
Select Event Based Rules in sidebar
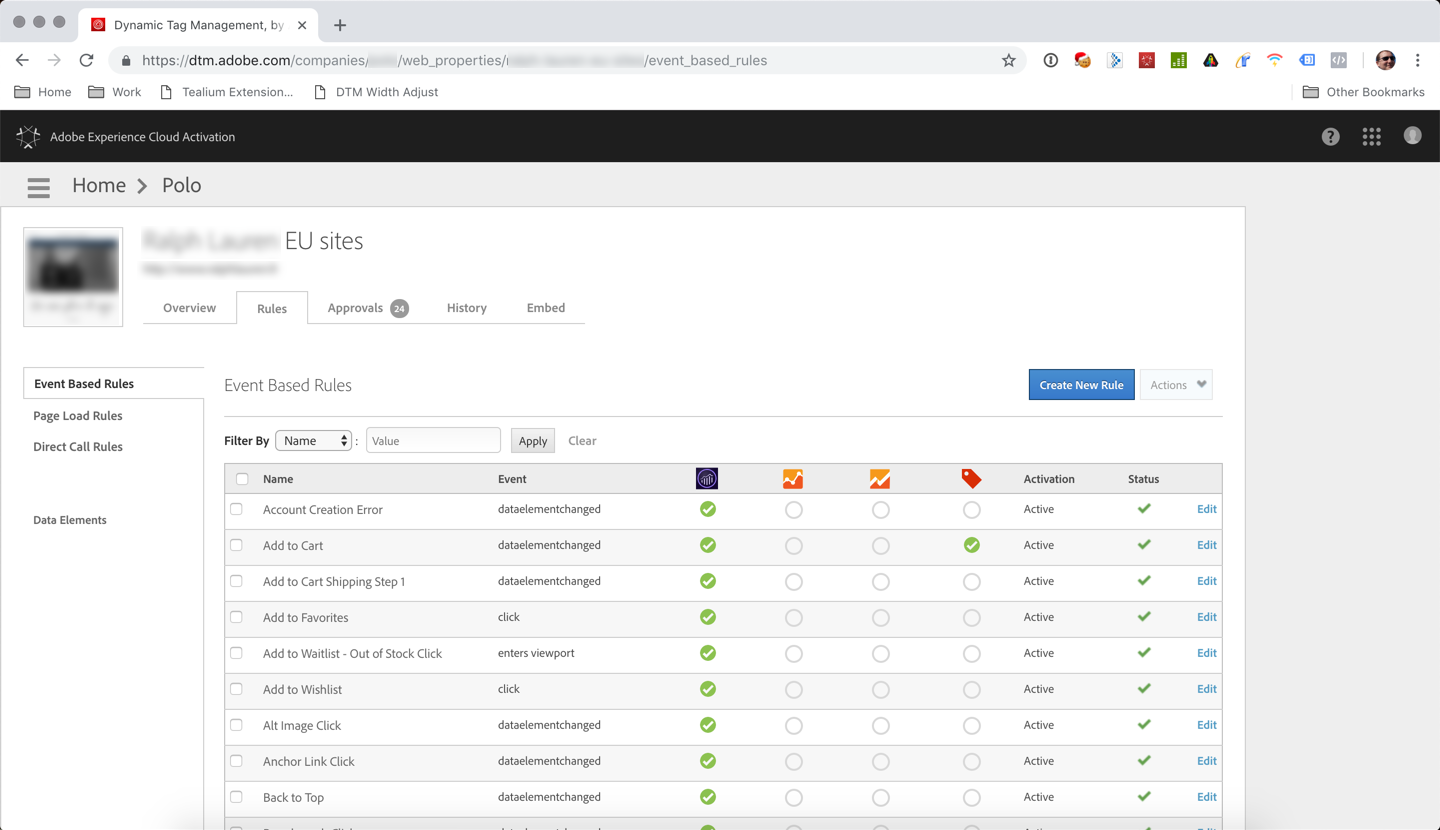[x=113, y=383]
